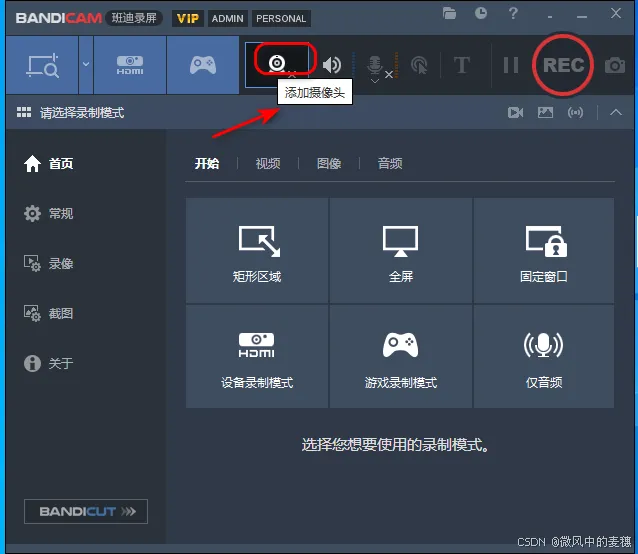Click the grid icon beside 请选择录制模式
The image size is (638, 554).
coord(24,112)
